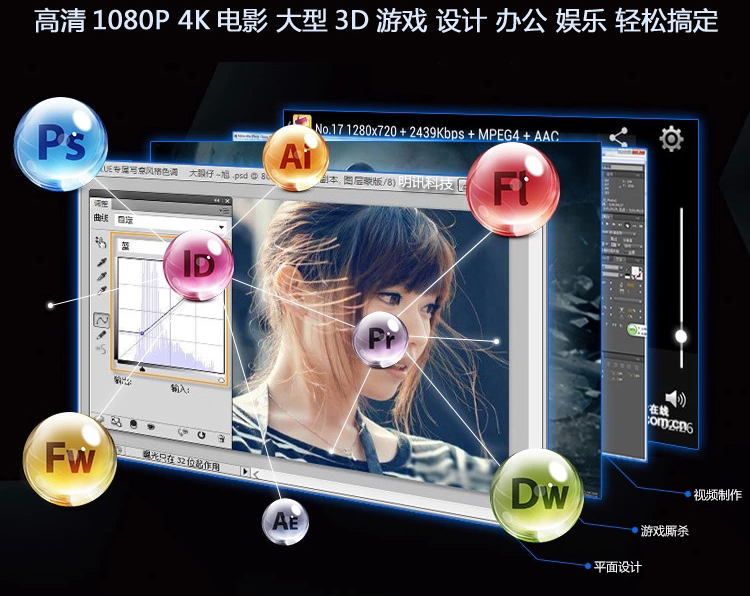Click the 视频制作 label

point(717,495)
